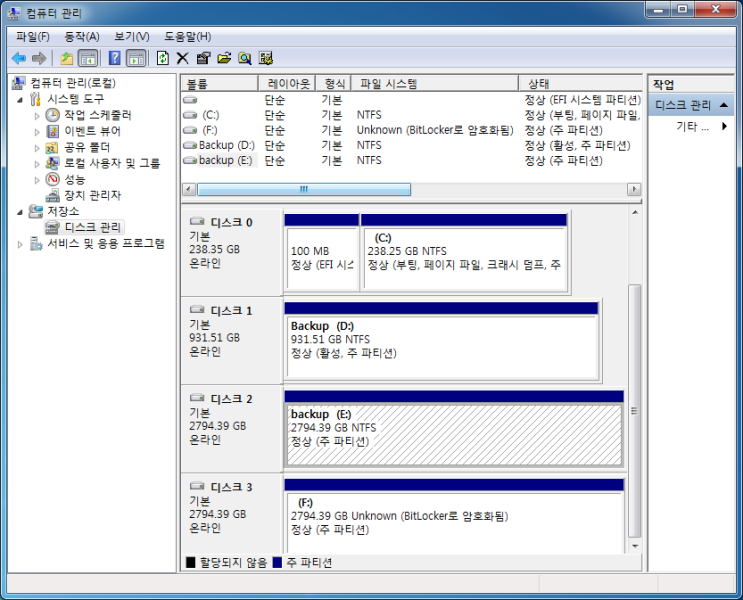Click the right arrow of horizontal scrollbar
The image size is (743, 600).
tap(634, 190)
